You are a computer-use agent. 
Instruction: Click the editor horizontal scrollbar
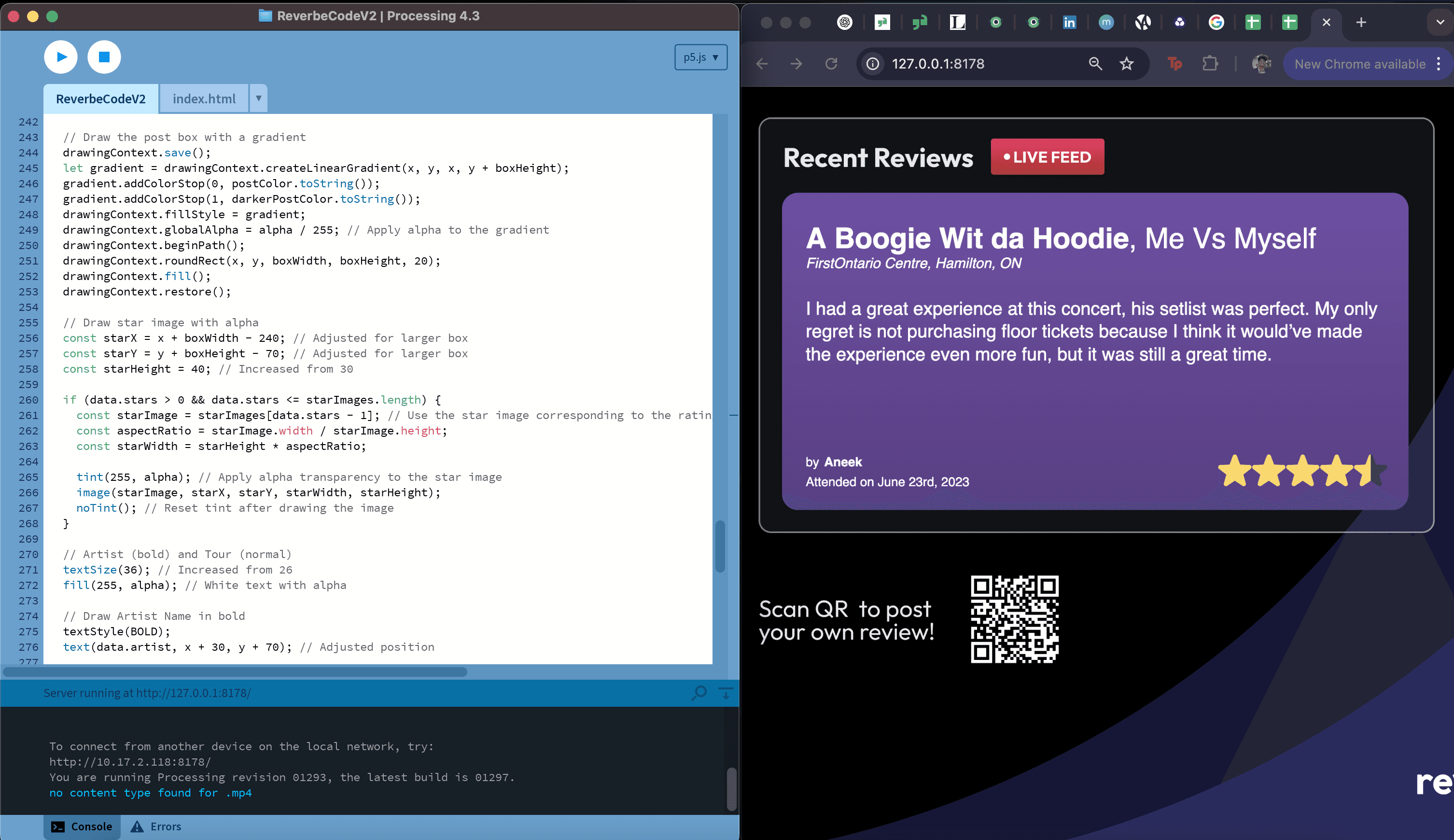pos(235,672)
